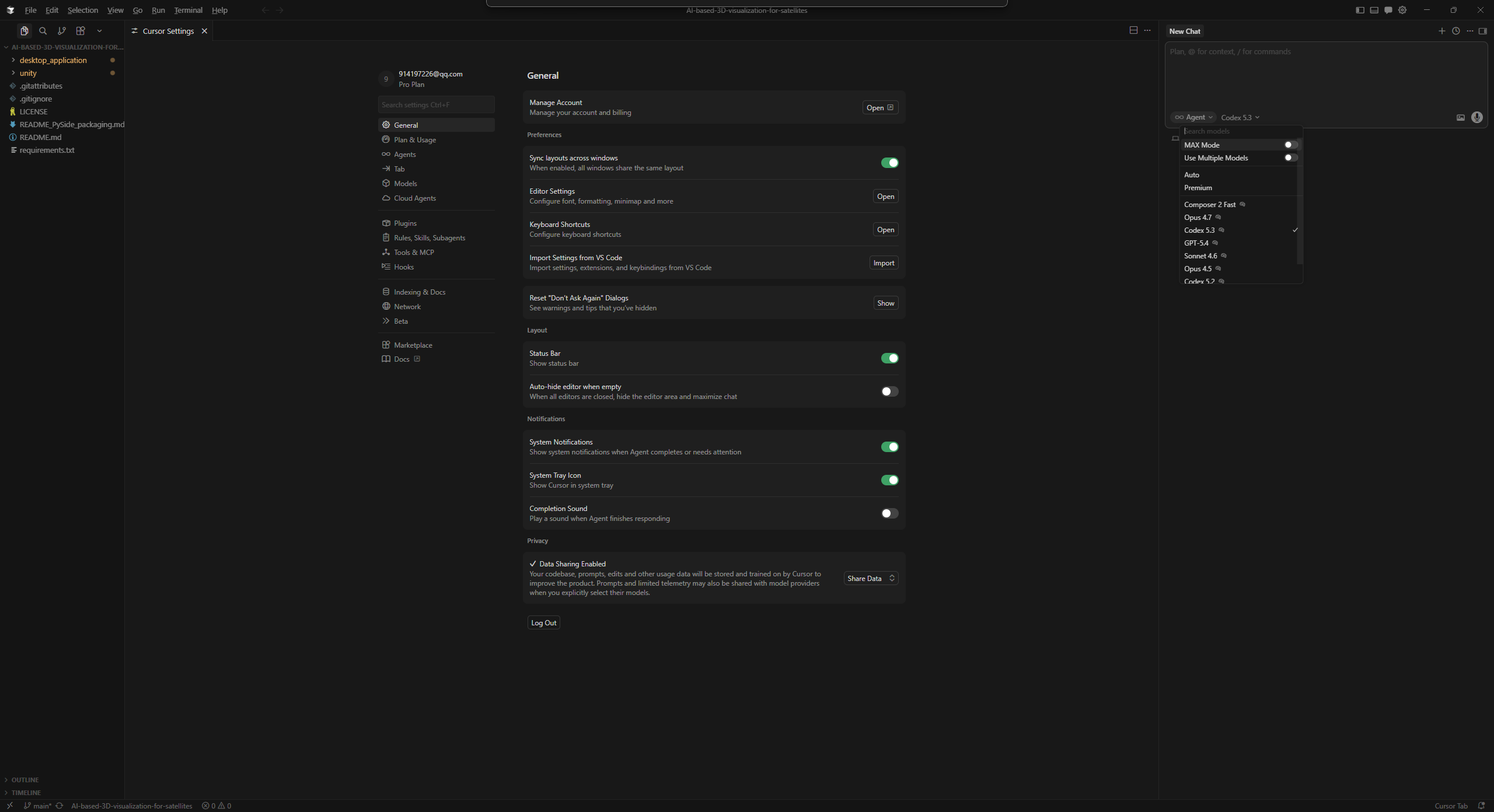Image resolution: width=1494 pixels, height=812 pixels.
Task: Open the Search view magnifier icon
Action: pyautogui.click(x=43, y=31)
